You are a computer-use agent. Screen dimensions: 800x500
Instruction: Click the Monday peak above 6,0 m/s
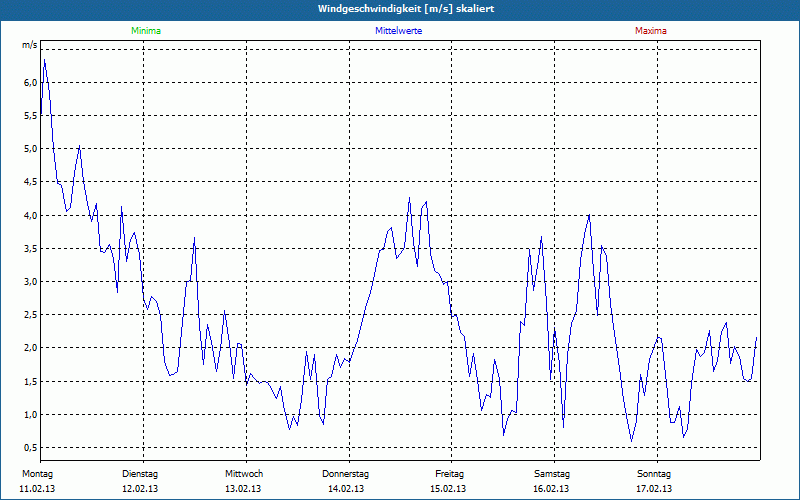45,60
